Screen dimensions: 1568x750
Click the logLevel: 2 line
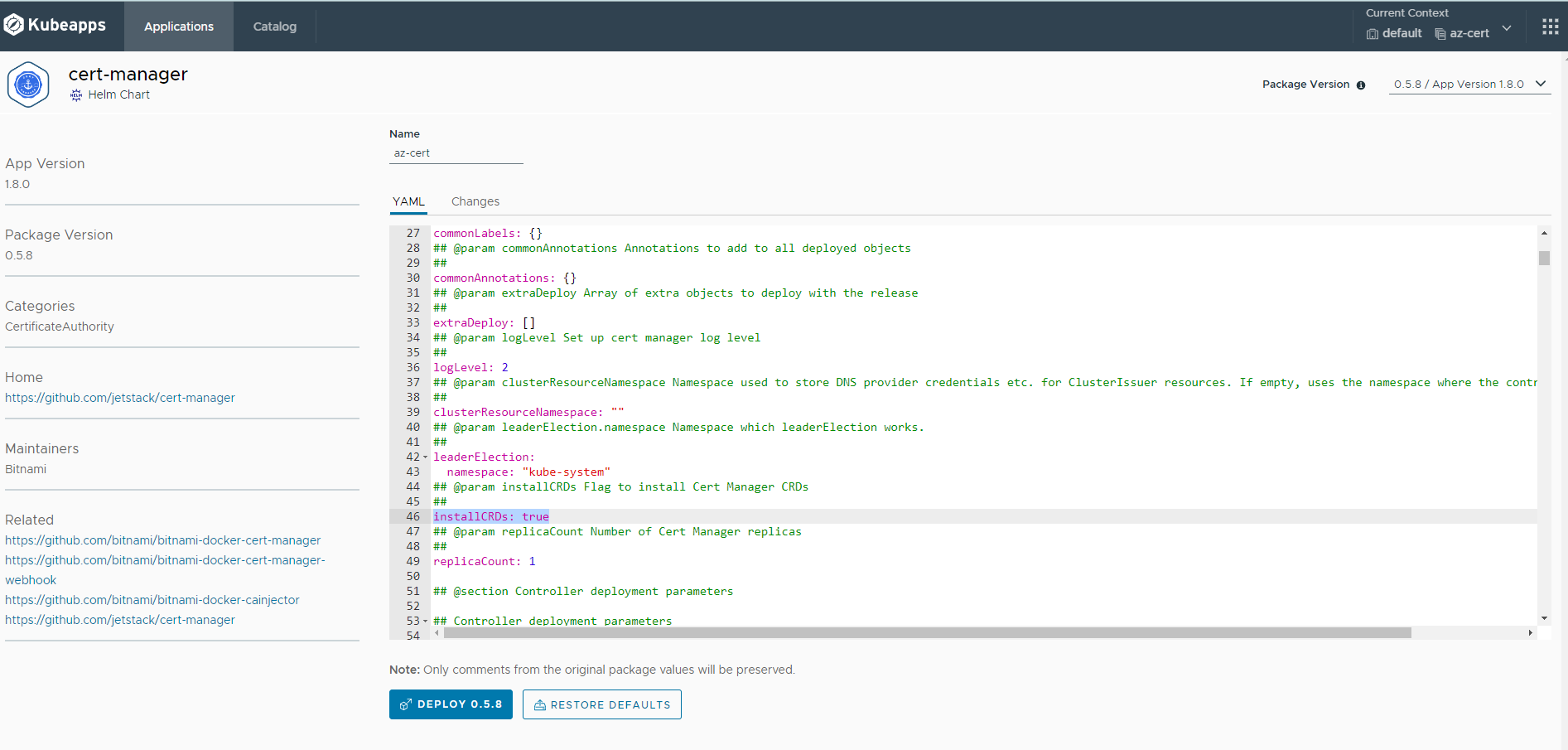tap(470, 367)
